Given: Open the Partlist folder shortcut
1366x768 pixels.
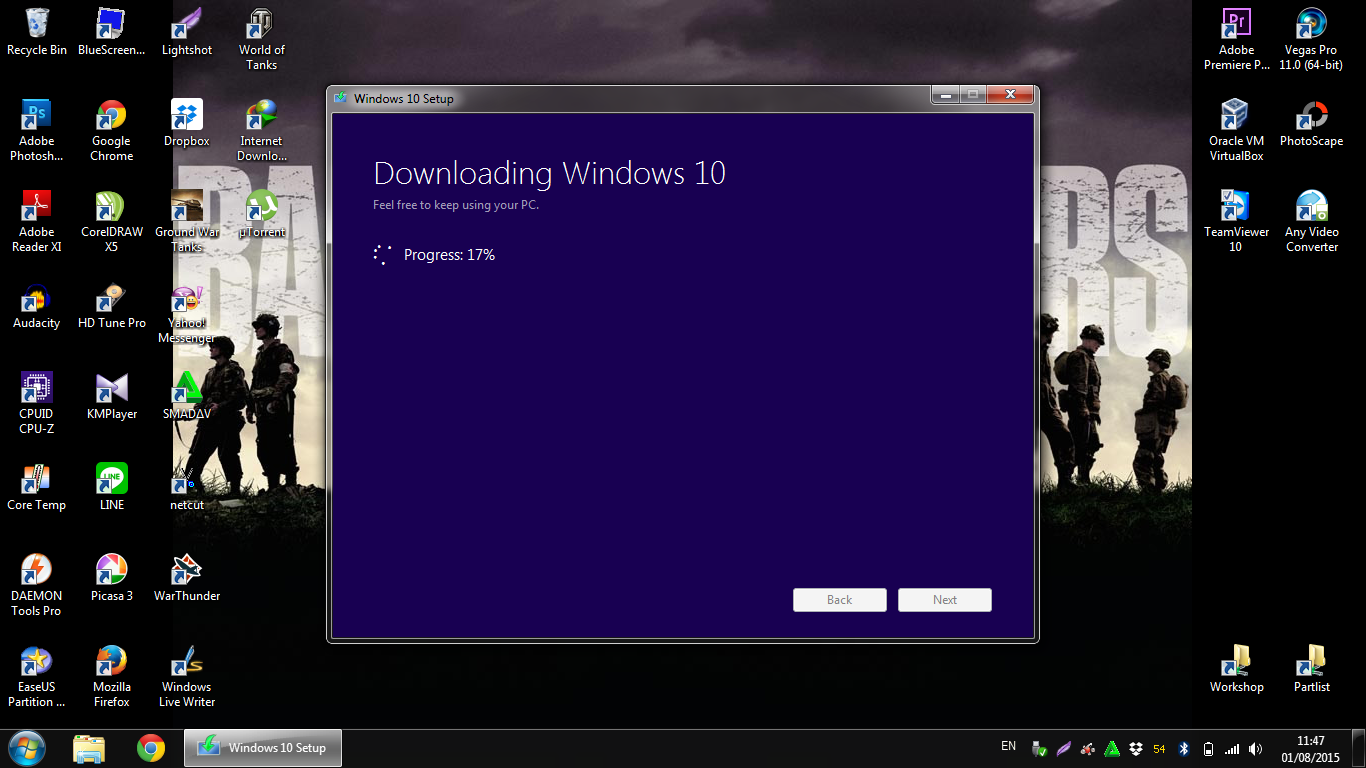Looking at the screenshot, I should coord(1312,669).
